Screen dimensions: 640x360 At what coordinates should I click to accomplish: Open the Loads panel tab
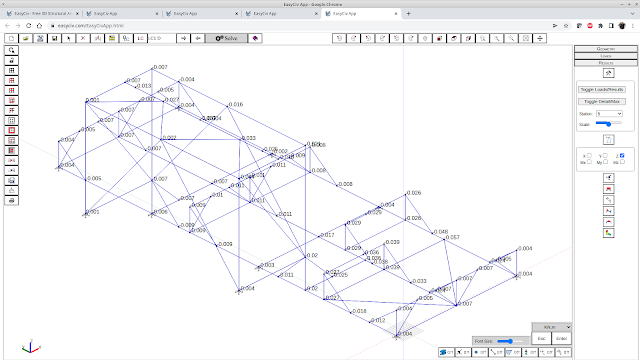(x=606, y=56)
